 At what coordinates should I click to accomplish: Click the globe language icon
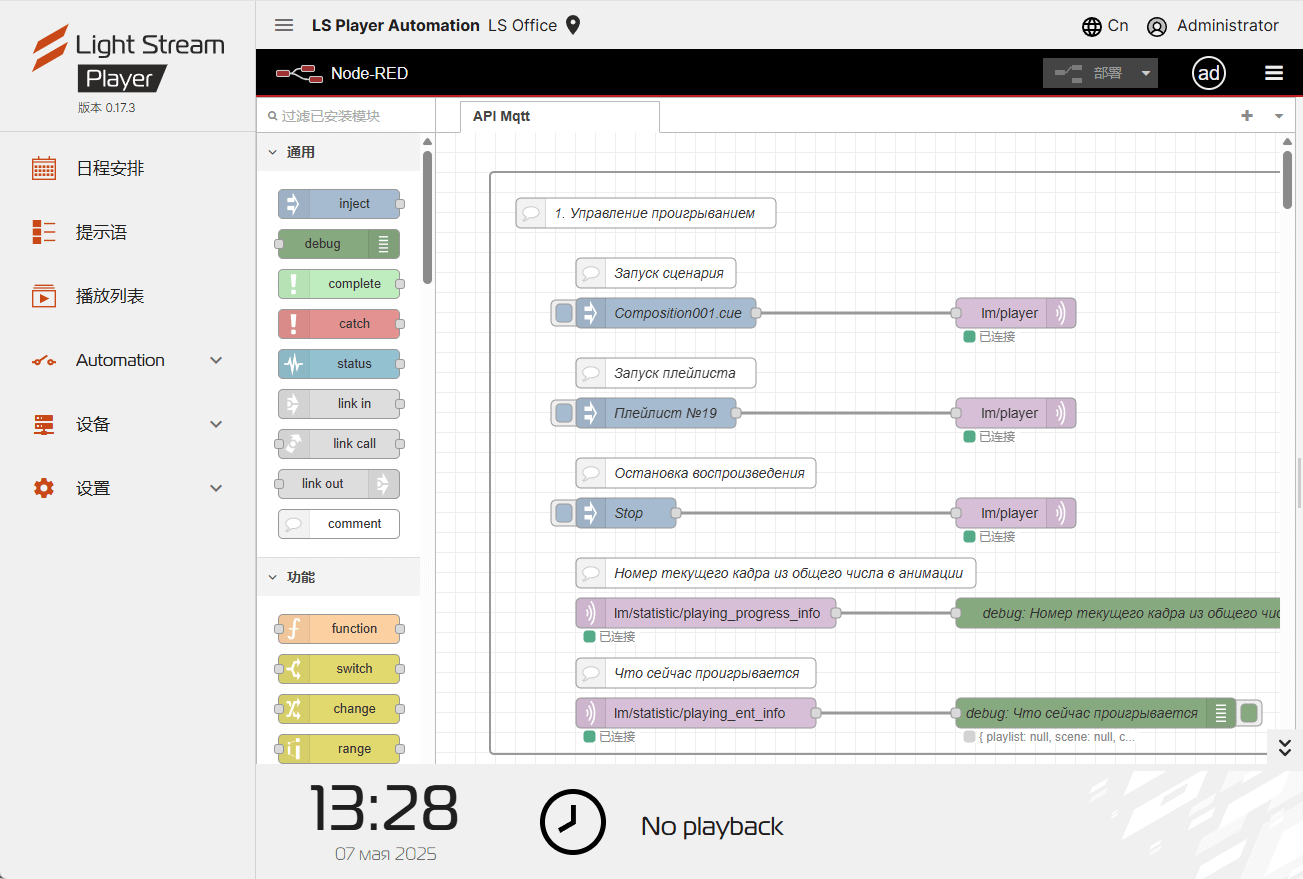pos(1092,27)
